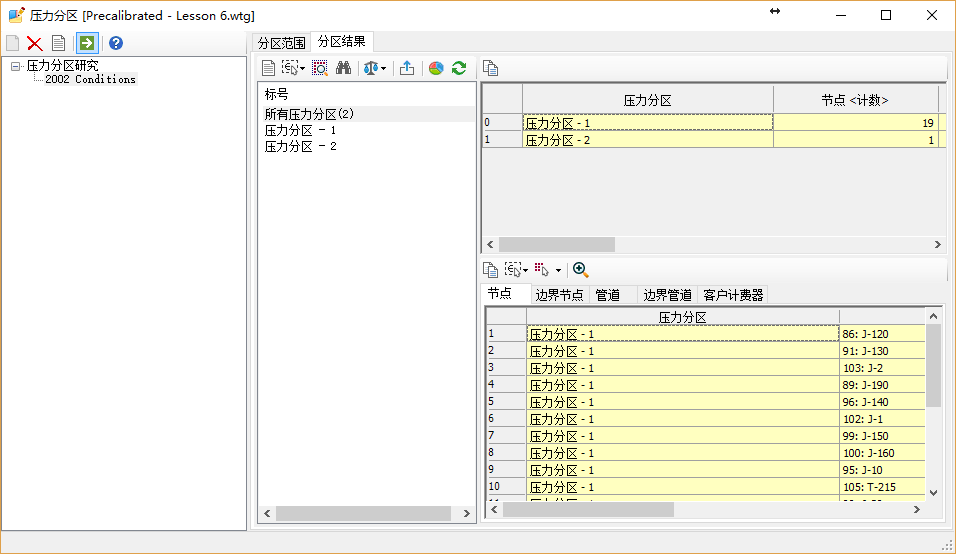Click the summary table's horizontal scrollbar left arrow
956x554 pixels.
coord(490,244)
